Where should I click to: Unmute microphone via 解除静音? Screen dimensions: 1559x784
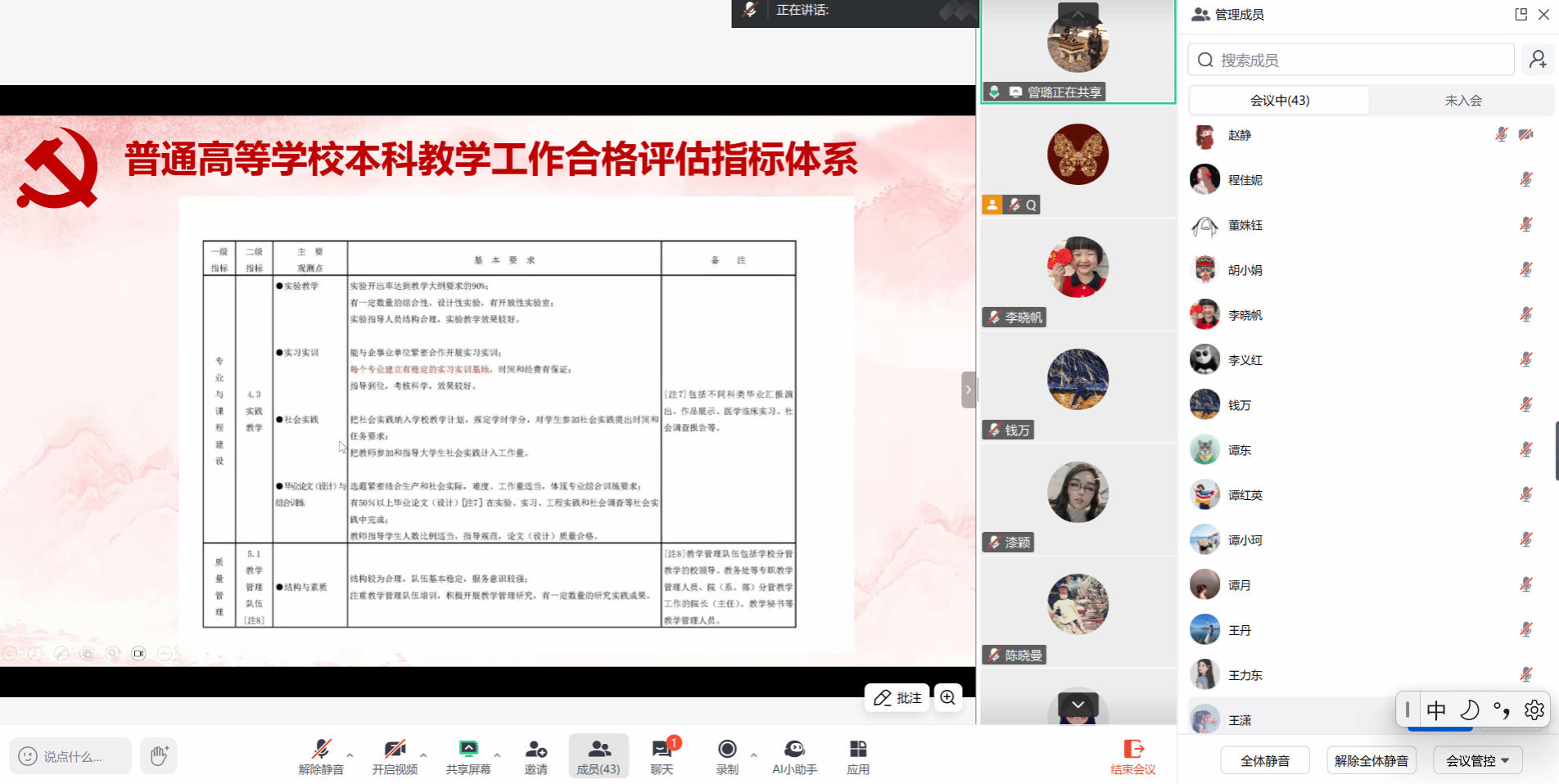point(321,756)
